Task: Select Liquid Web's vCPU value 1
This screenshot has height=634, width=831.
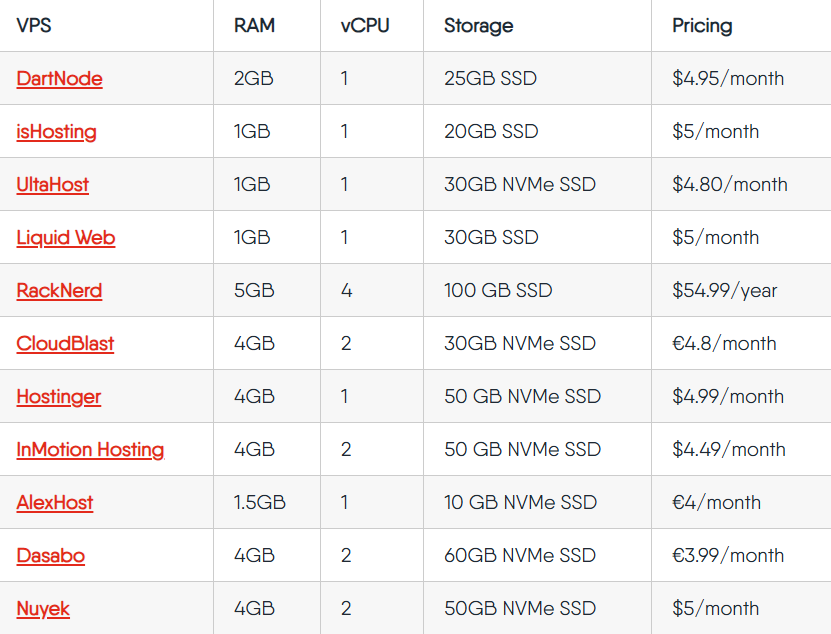Action: [x=344, y=237]
